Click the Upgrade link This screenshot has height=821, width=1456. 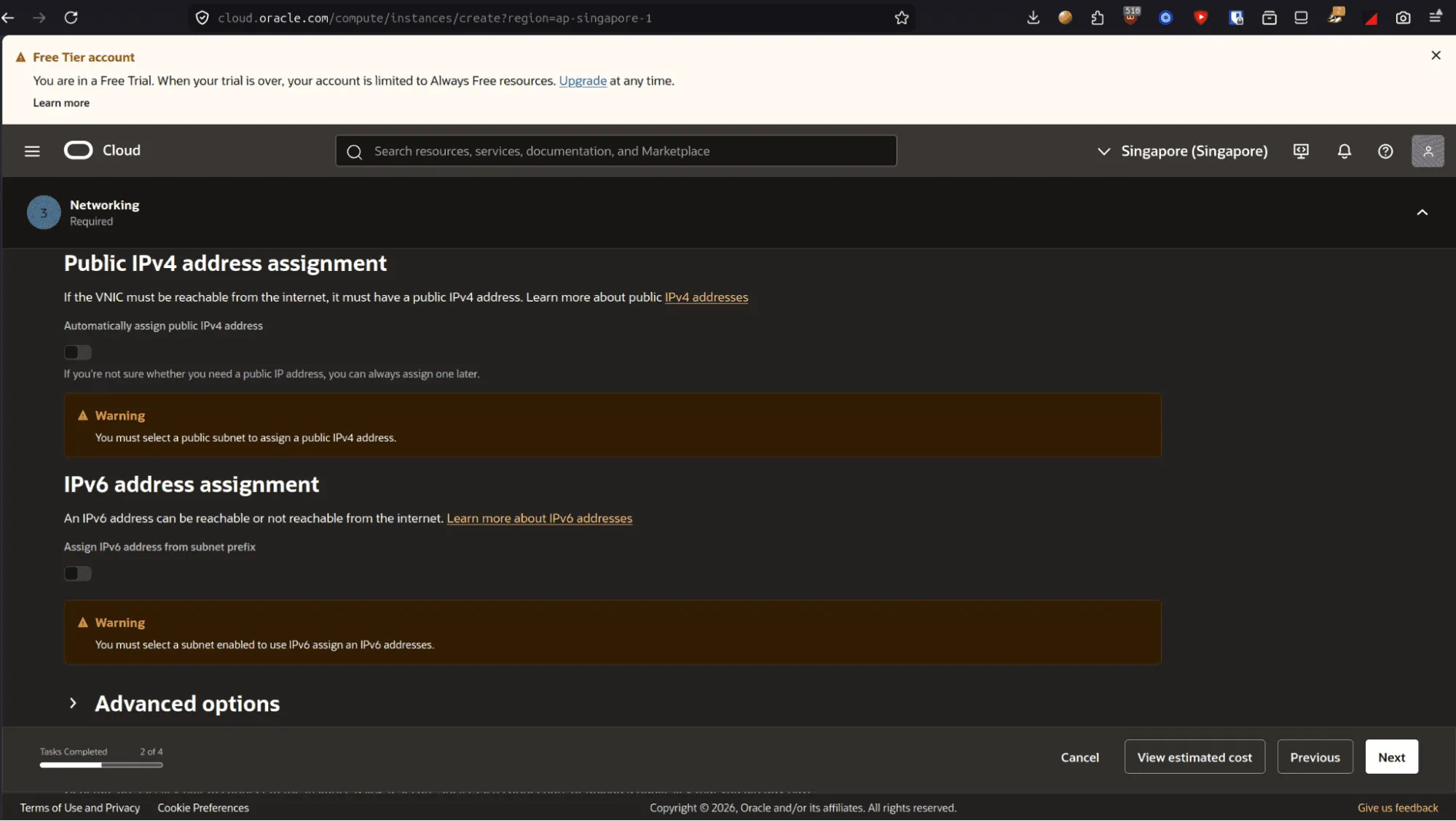click(583, 81)
